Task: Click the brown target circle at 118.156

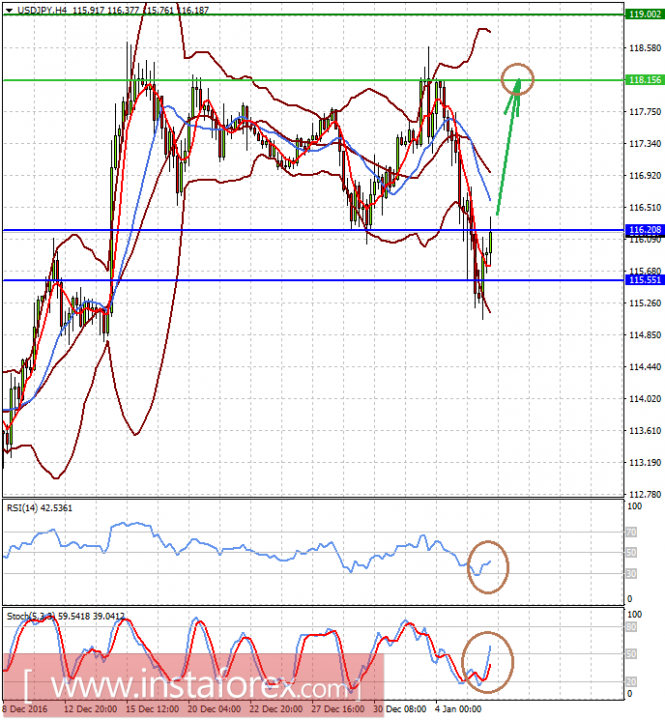Action: click(518, 77)
